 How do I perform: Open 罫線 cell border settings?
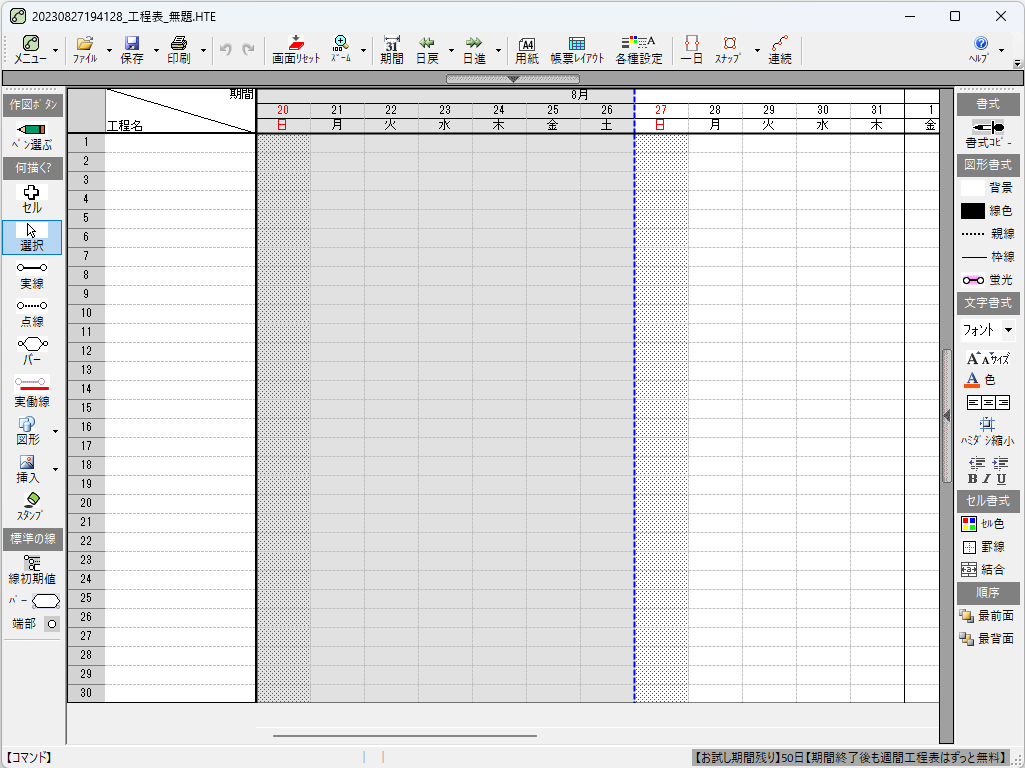point(983,547)
